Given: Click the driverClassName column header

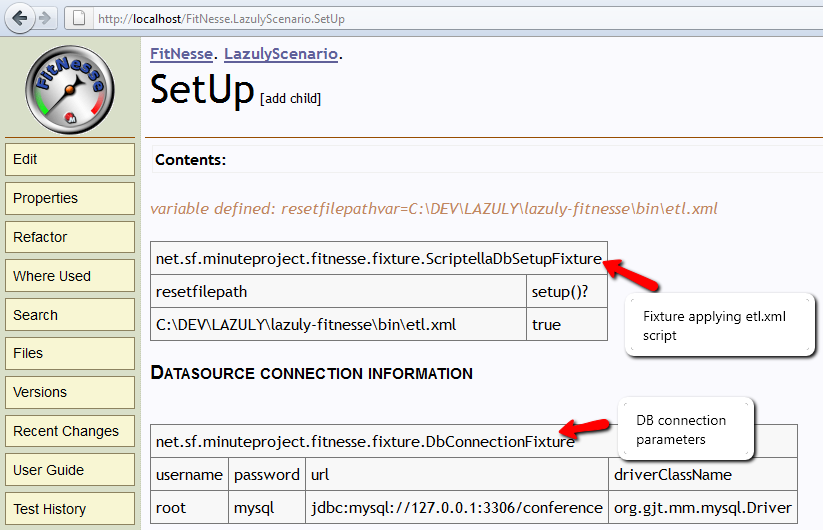Looking at the screenshot, I should (703, 474).
